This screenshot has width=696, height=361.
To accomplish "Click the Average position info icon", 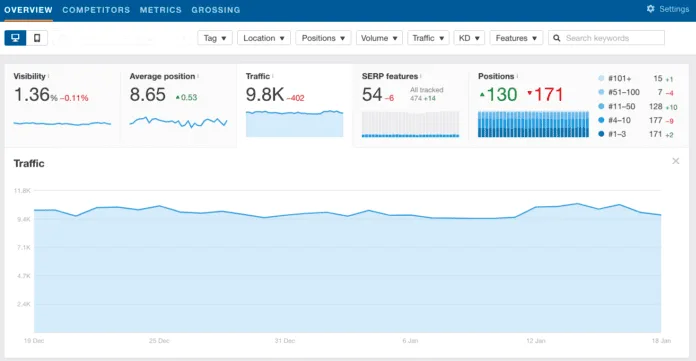I will 198,76.
